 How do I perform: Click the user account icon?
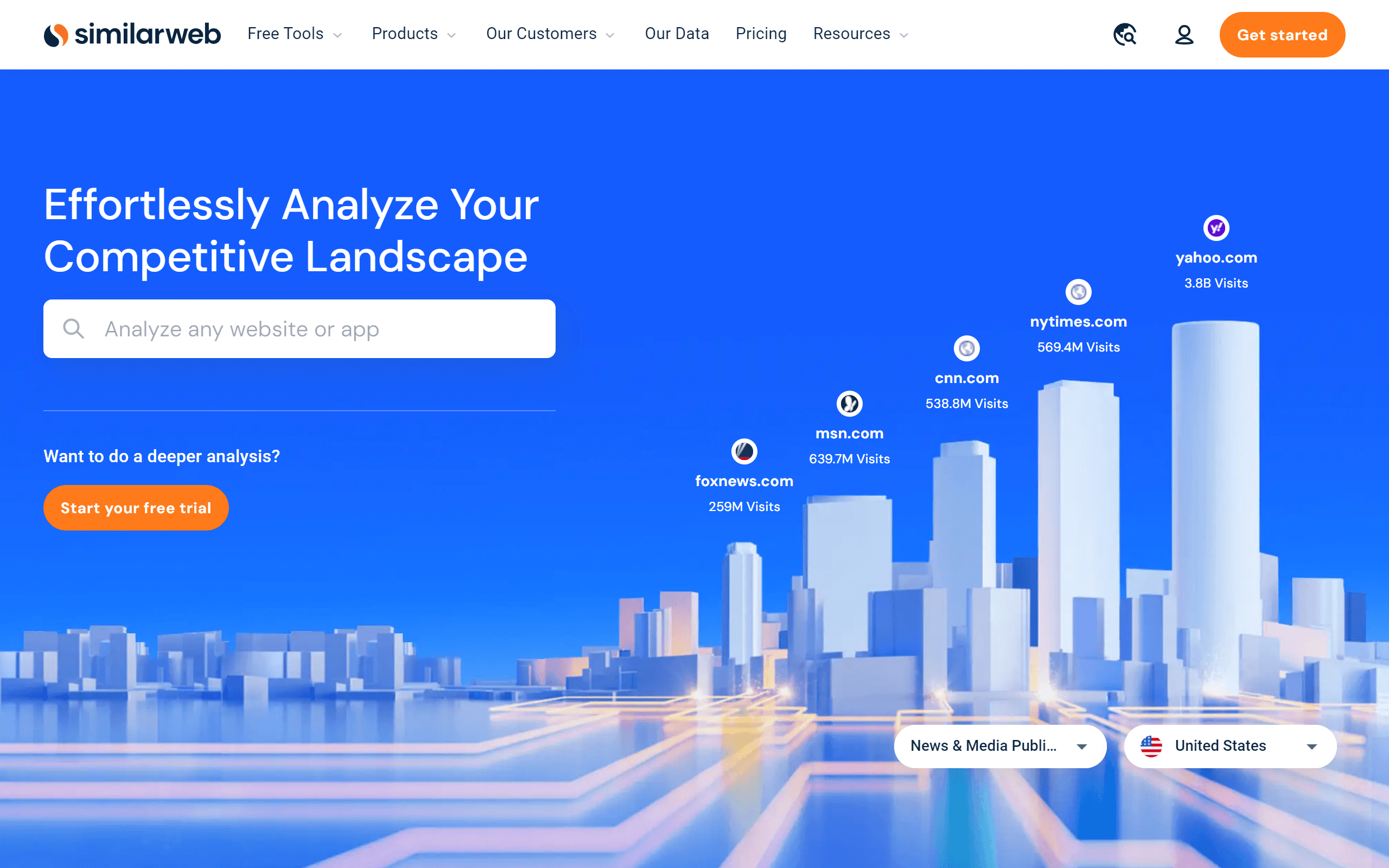click(x=1183, y=34)
